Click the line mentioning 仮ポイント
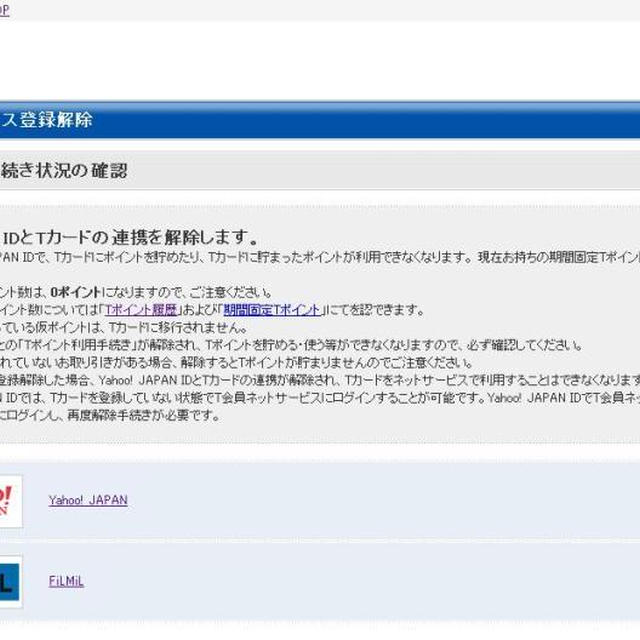Screen dimensions: 640x640 [124, 328]
